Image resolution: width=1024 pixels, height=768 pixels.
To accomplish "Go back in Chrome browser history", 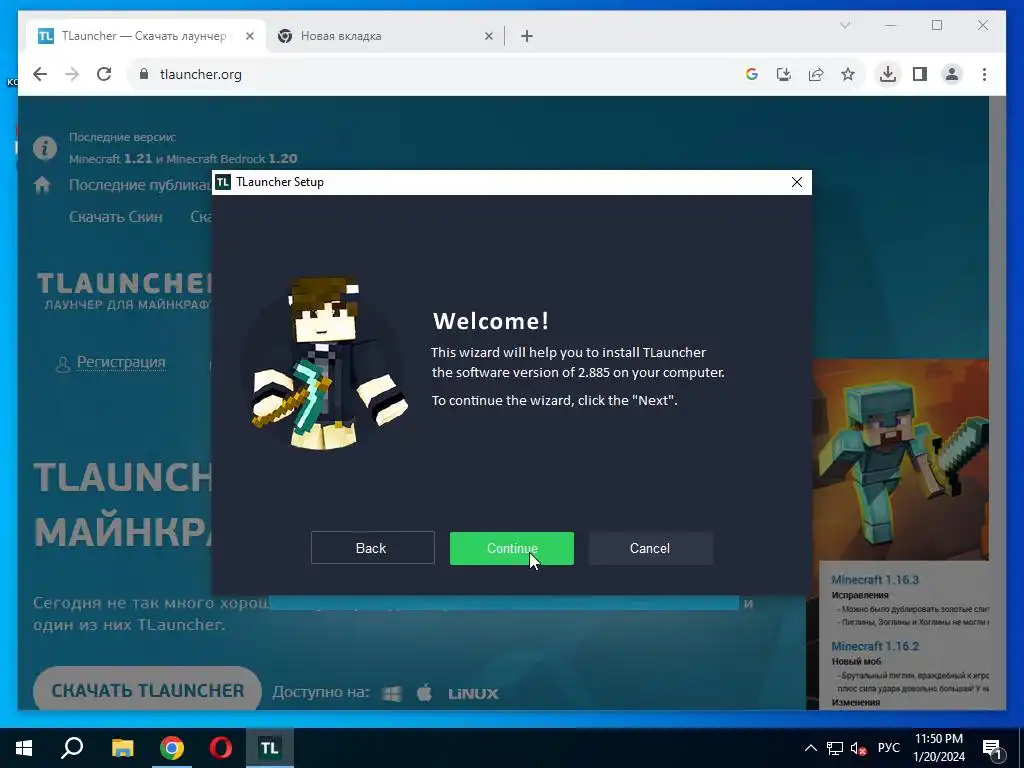I will (40, 74).
